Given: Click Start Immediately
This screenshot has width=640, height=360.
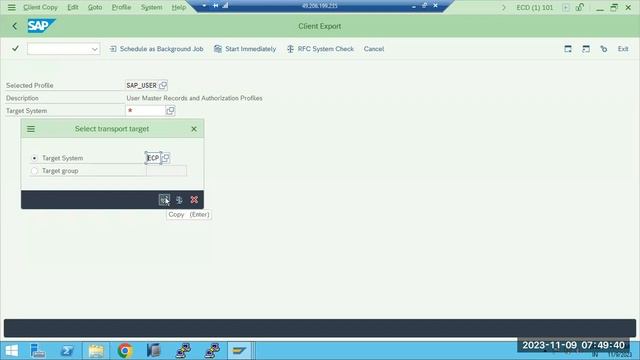Looking at the screenshot, I should point(245,49).
